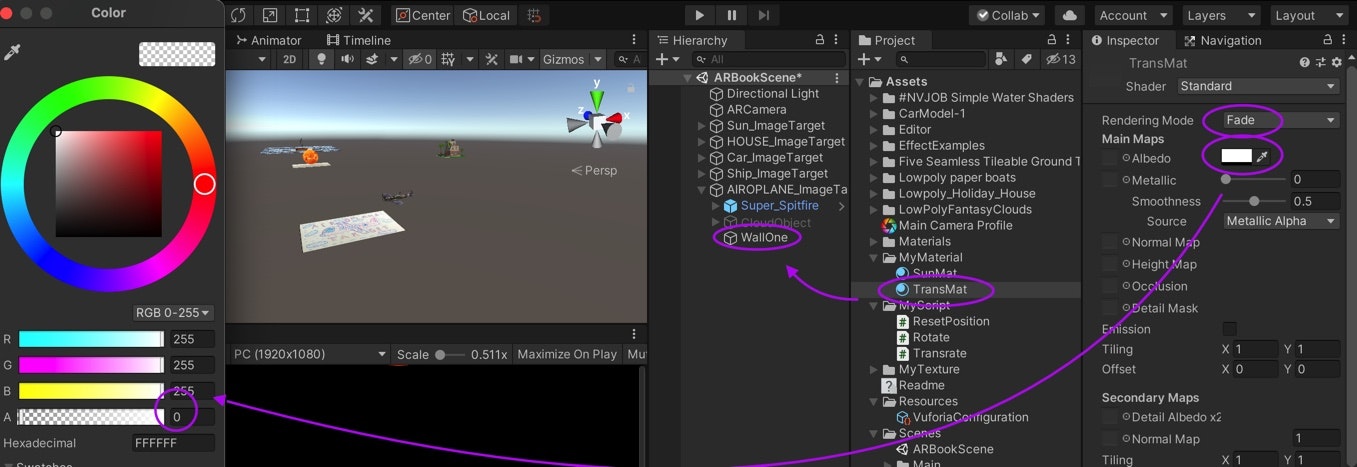Open PC (1920x1080) resolution dropdown
The image size is (1357, 467).
(309, 354)
